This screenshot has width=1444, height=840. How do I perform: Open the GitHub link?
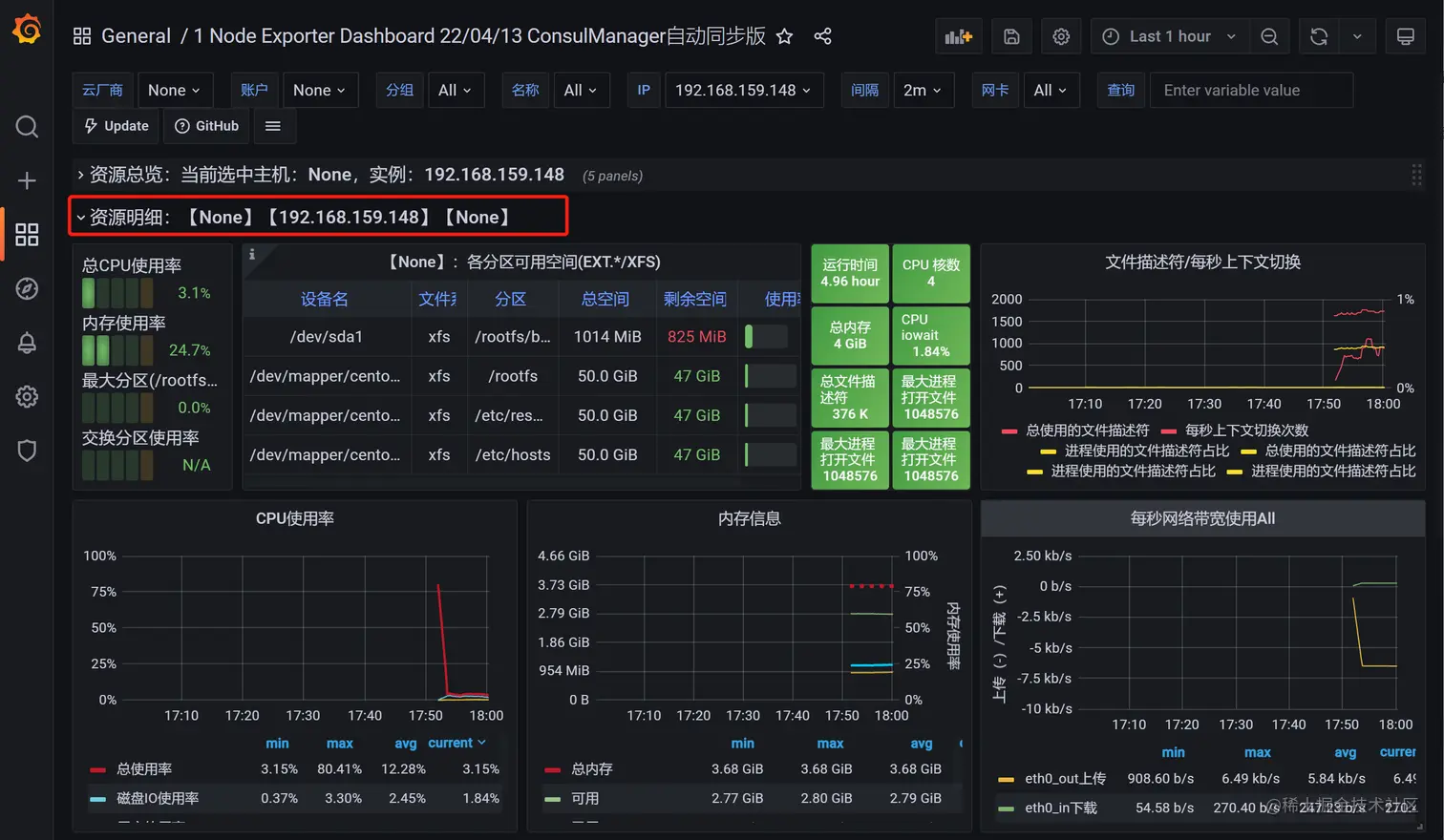206,126
